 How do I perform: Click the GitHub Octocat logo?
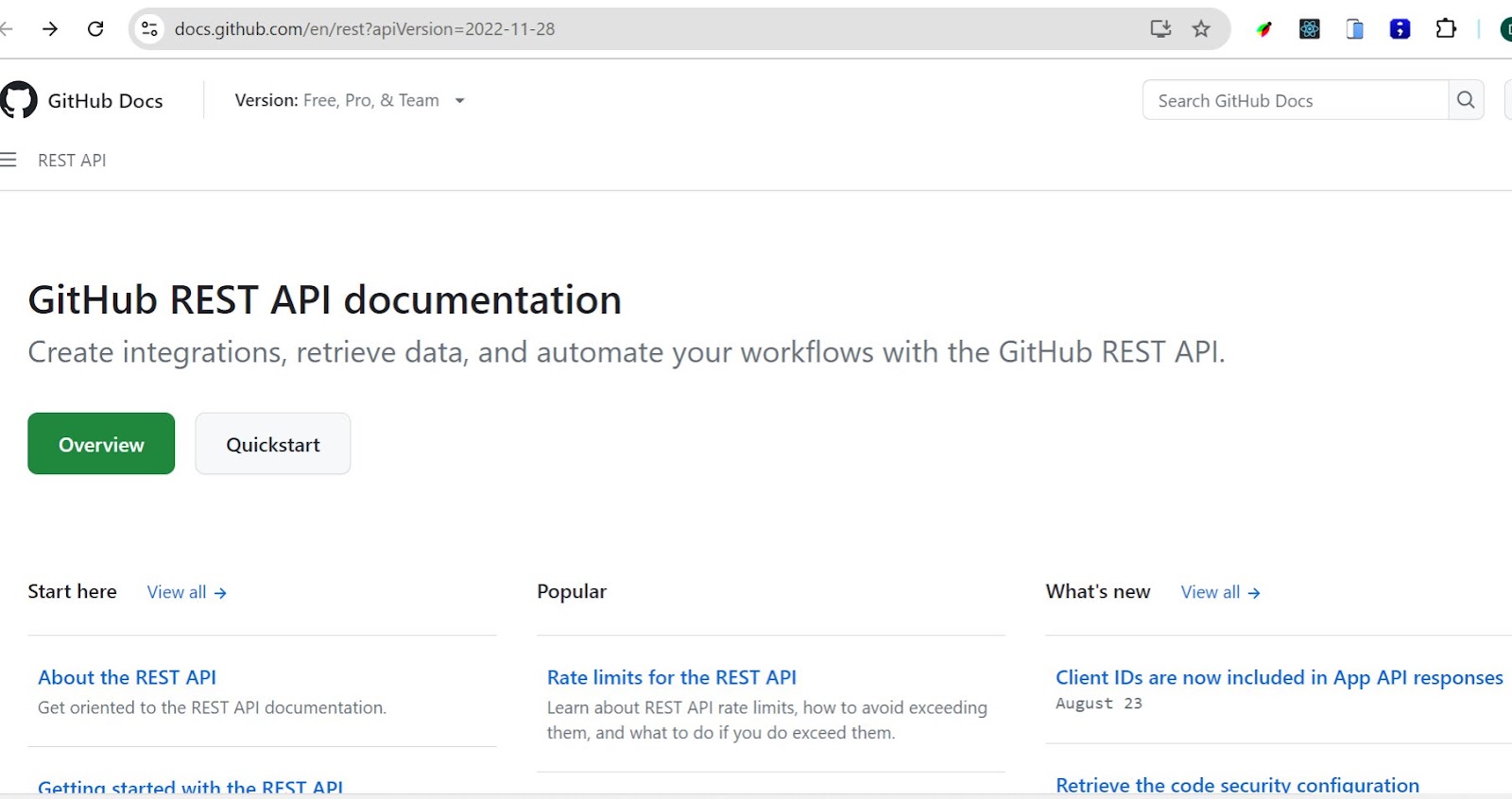click(x=18, y=100)
